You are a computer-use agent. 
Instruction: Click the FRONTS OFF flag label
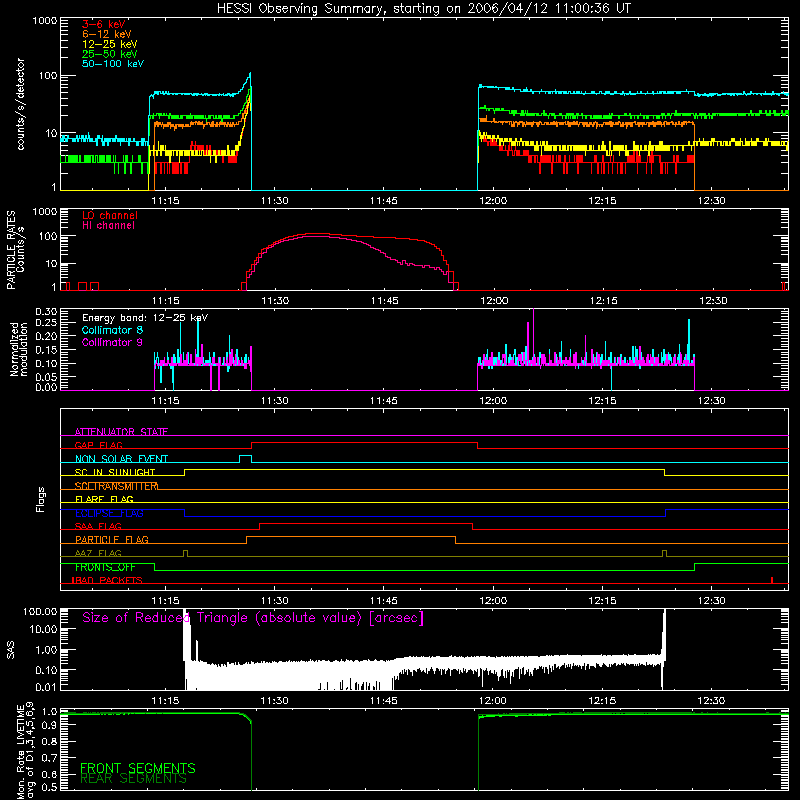point(105,567)
